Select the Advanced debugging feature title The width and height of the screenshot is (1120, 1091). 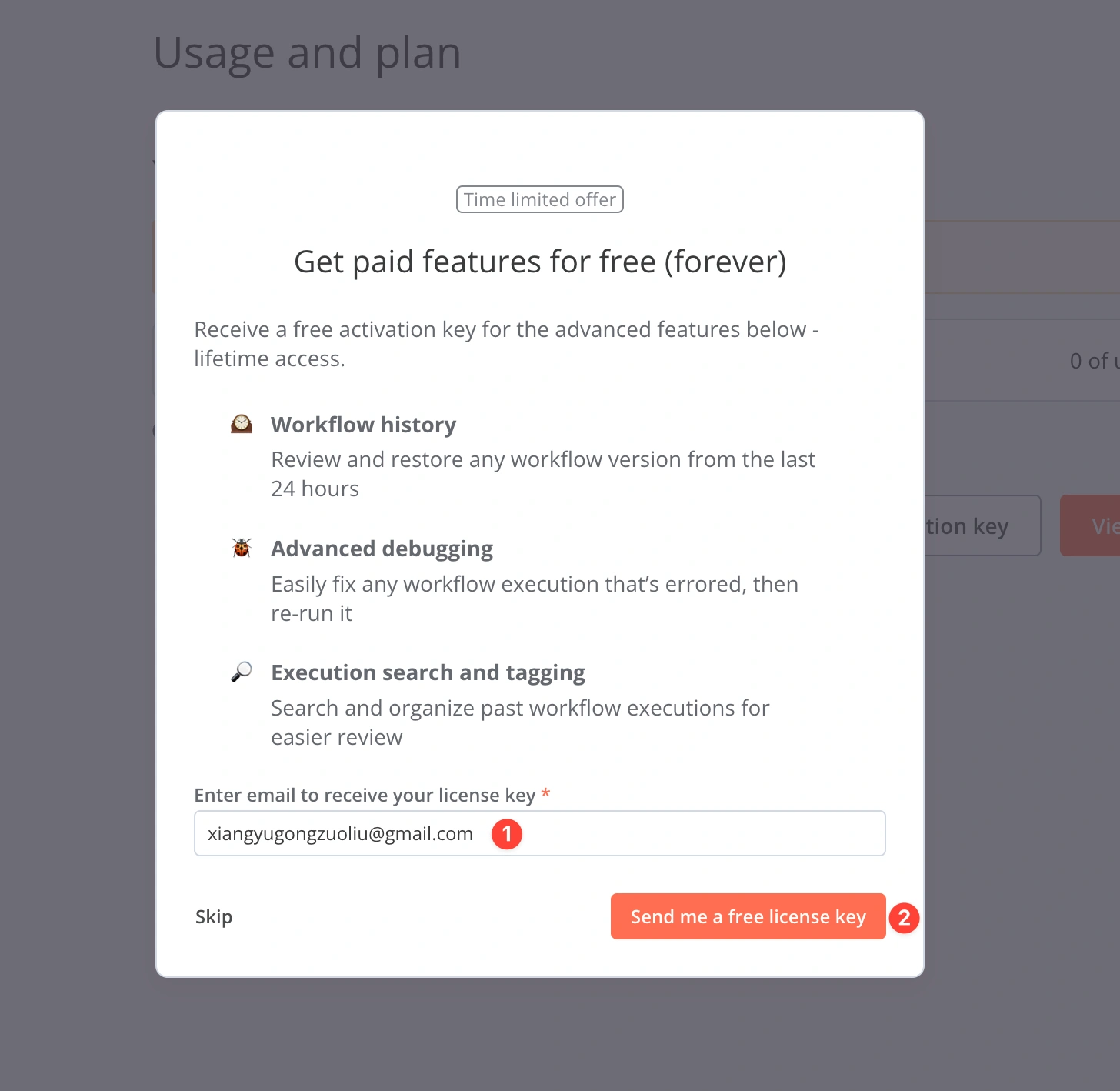(382, 549)
